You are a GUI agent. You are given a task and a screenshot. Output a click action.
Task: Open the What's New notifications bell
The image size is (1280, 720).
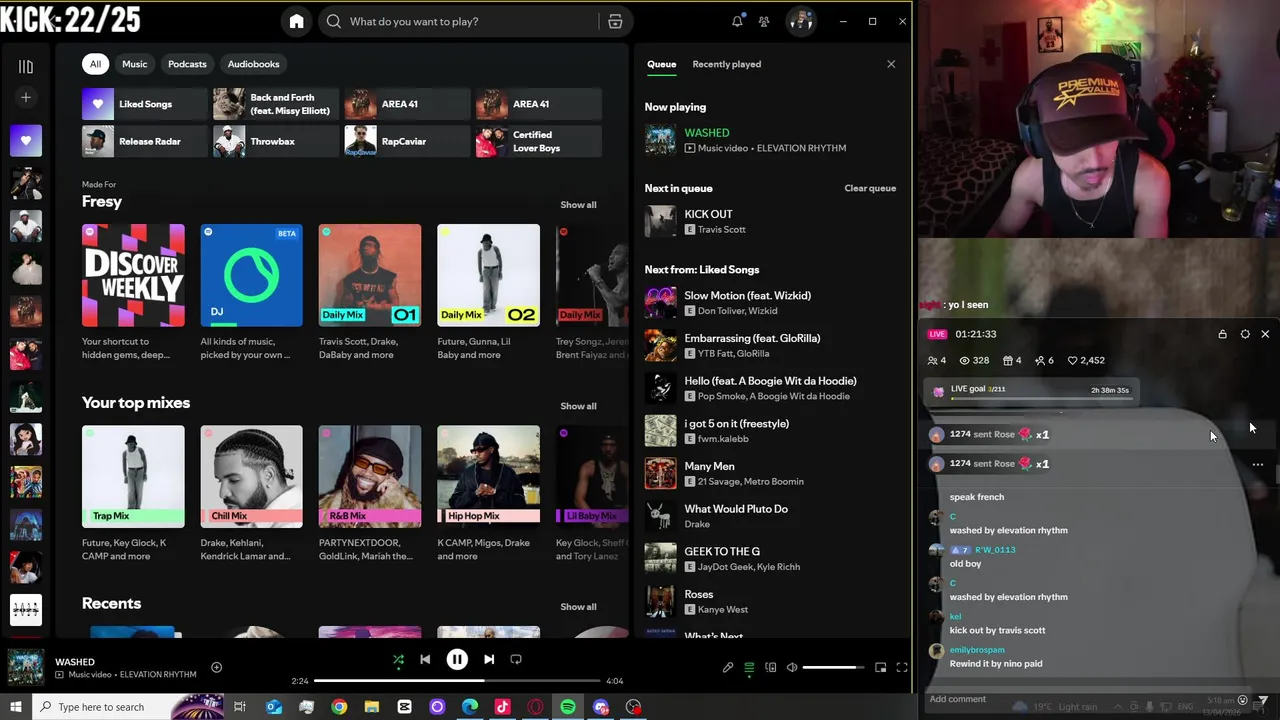tap(737, 21)
